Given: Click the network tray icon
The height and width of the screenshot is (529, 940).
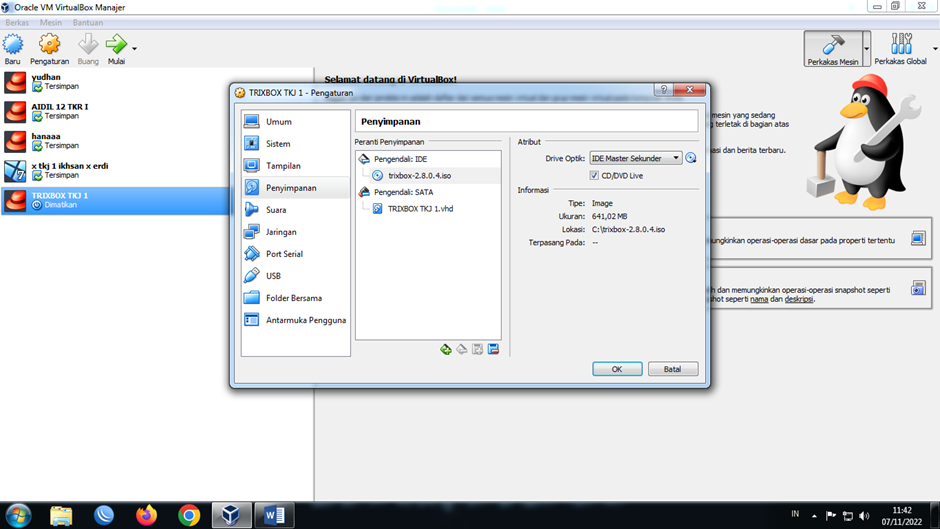Looking at the screenshot, I should pos(848,516).
